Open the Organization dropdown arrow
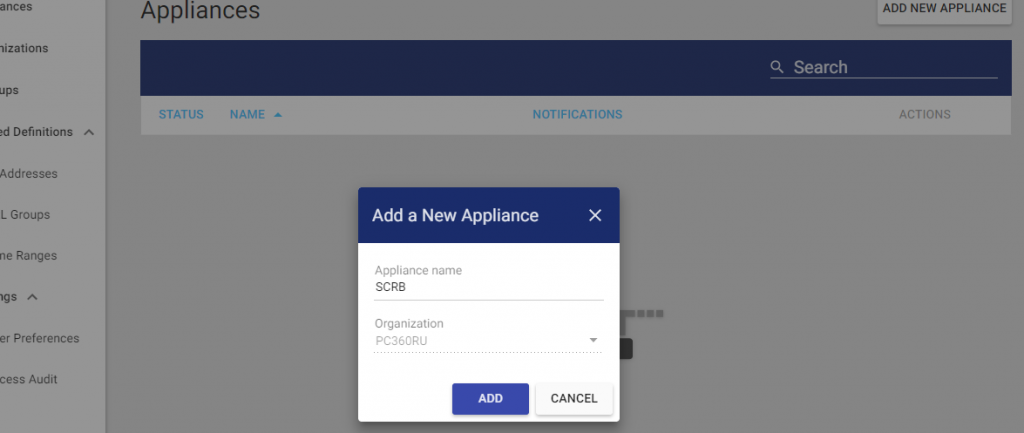The image size is (1024, 433). coord(593,341)
